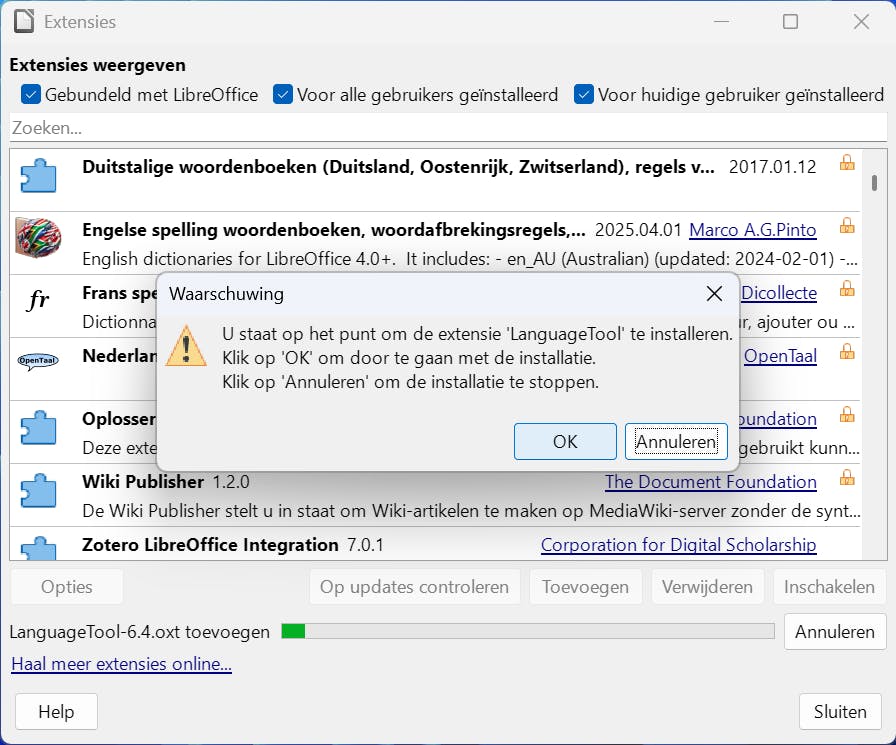Click version number 2017.01.12

click(x=773, y=167)
